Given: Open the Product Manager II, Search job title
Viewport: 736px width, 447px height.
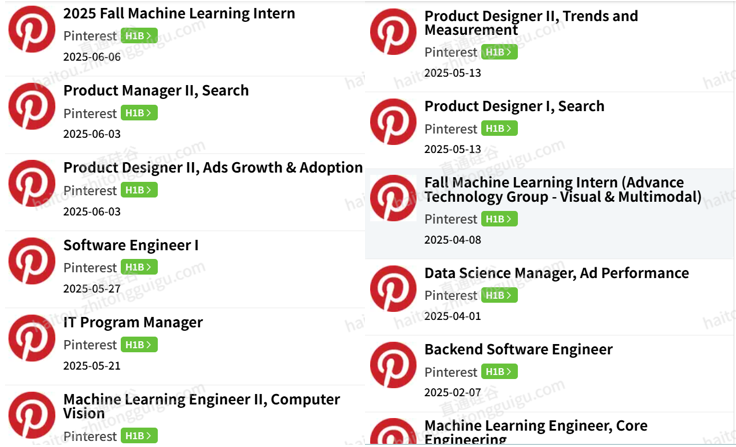Looking at the screenshot, I should tap(156, 90).
